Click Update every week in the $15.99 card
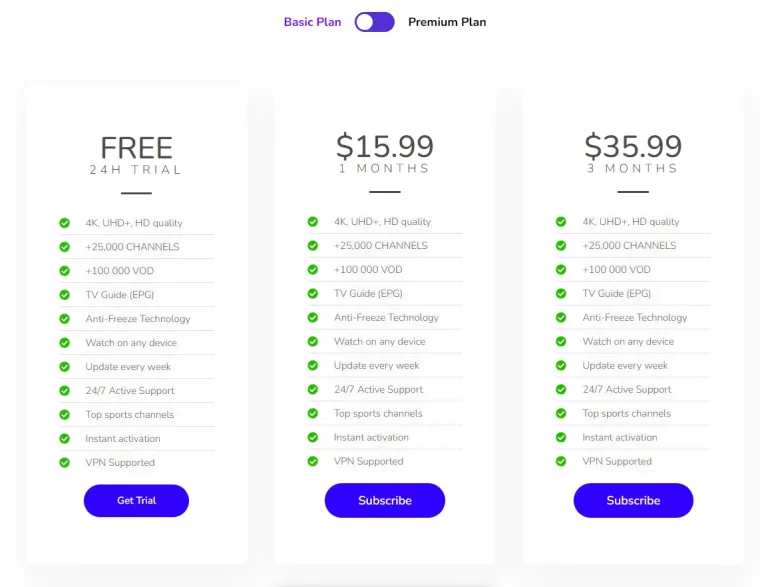 (377, 366)
